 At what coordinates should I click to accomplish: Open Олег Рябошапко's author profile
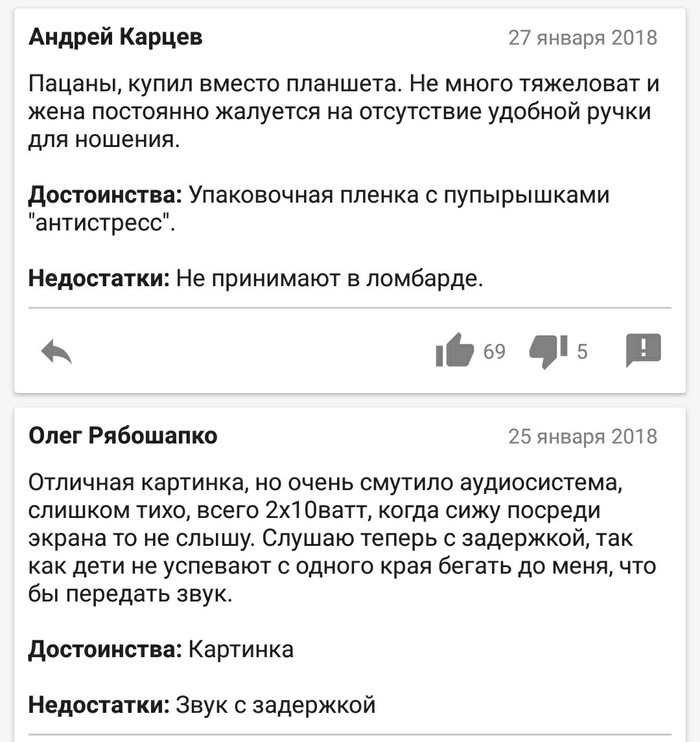click(122, 436)
